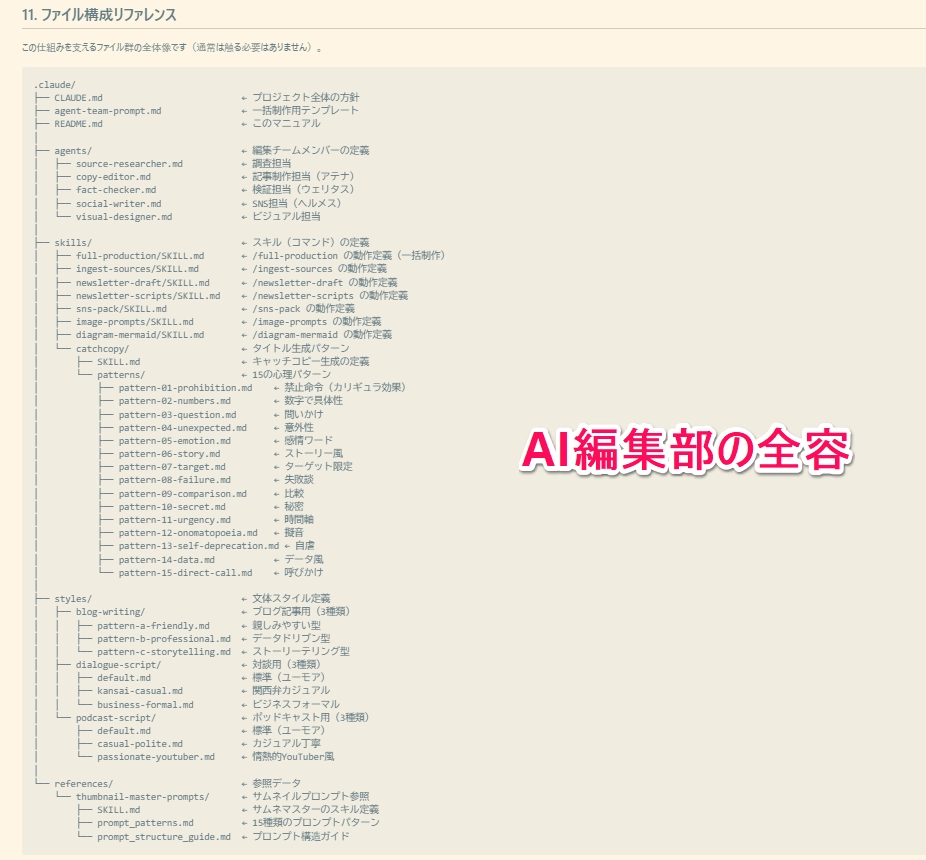Select "kansai-casual.md" file
Image resolution: width=926 pixels, height=860 pixels.
pyautogui.click(x=140, y=691)
